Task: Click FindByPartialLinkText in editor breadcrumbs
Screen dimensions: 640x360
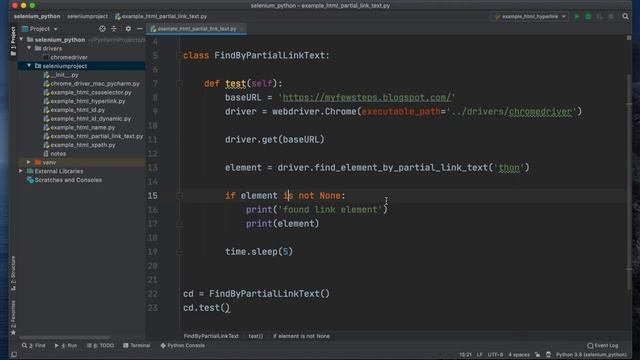Action: coord(211,336)
